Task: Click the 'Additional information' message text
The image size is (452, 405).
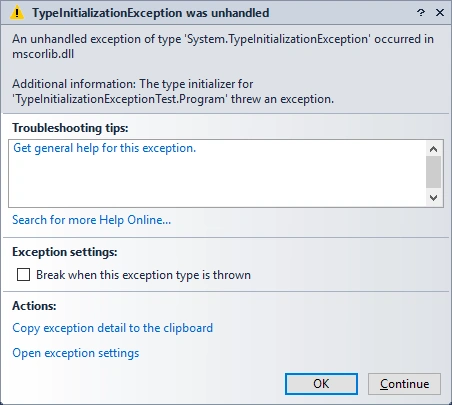Action: (x=173, y=91)
